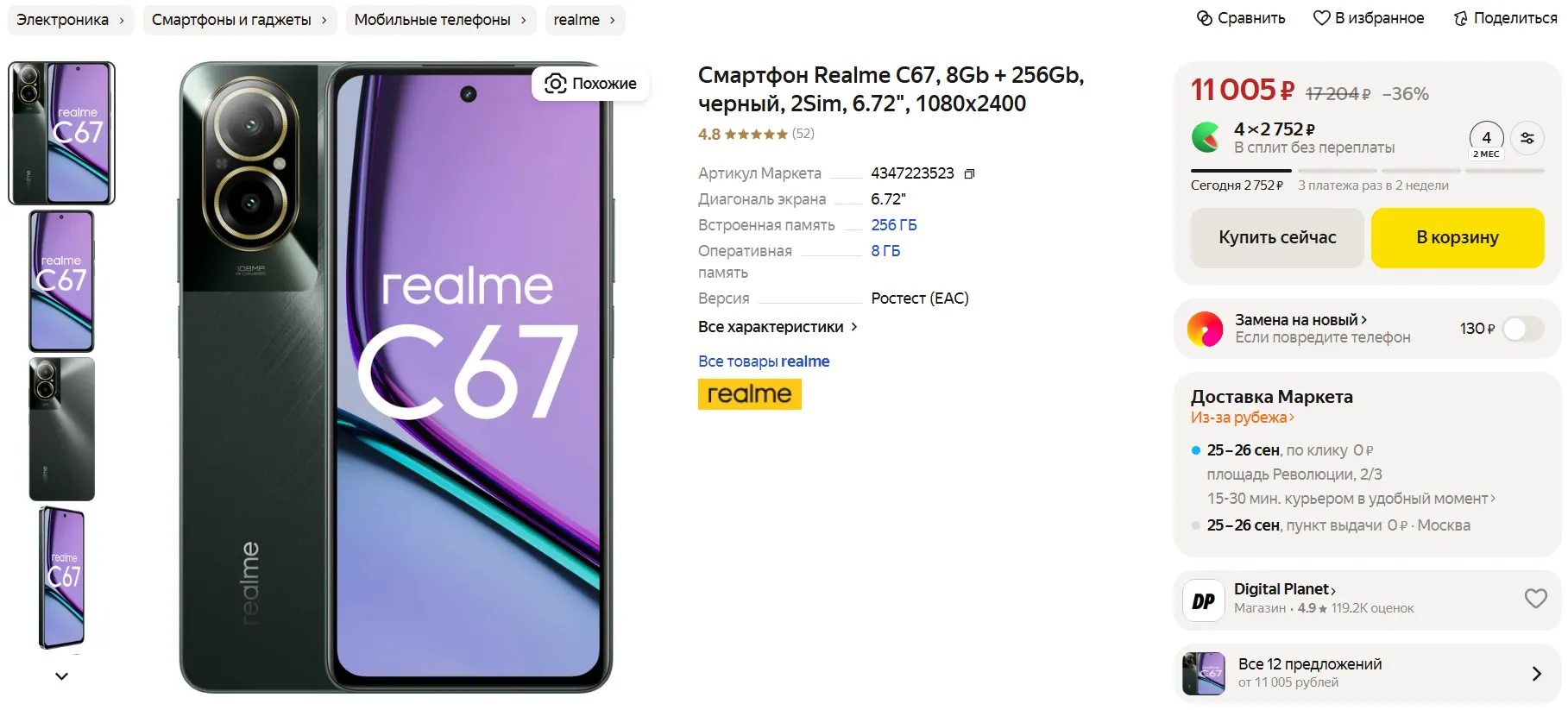Select the 4-payment 2 мес split option
This screenshot has width=1568, height=710.
point(1486,141)
